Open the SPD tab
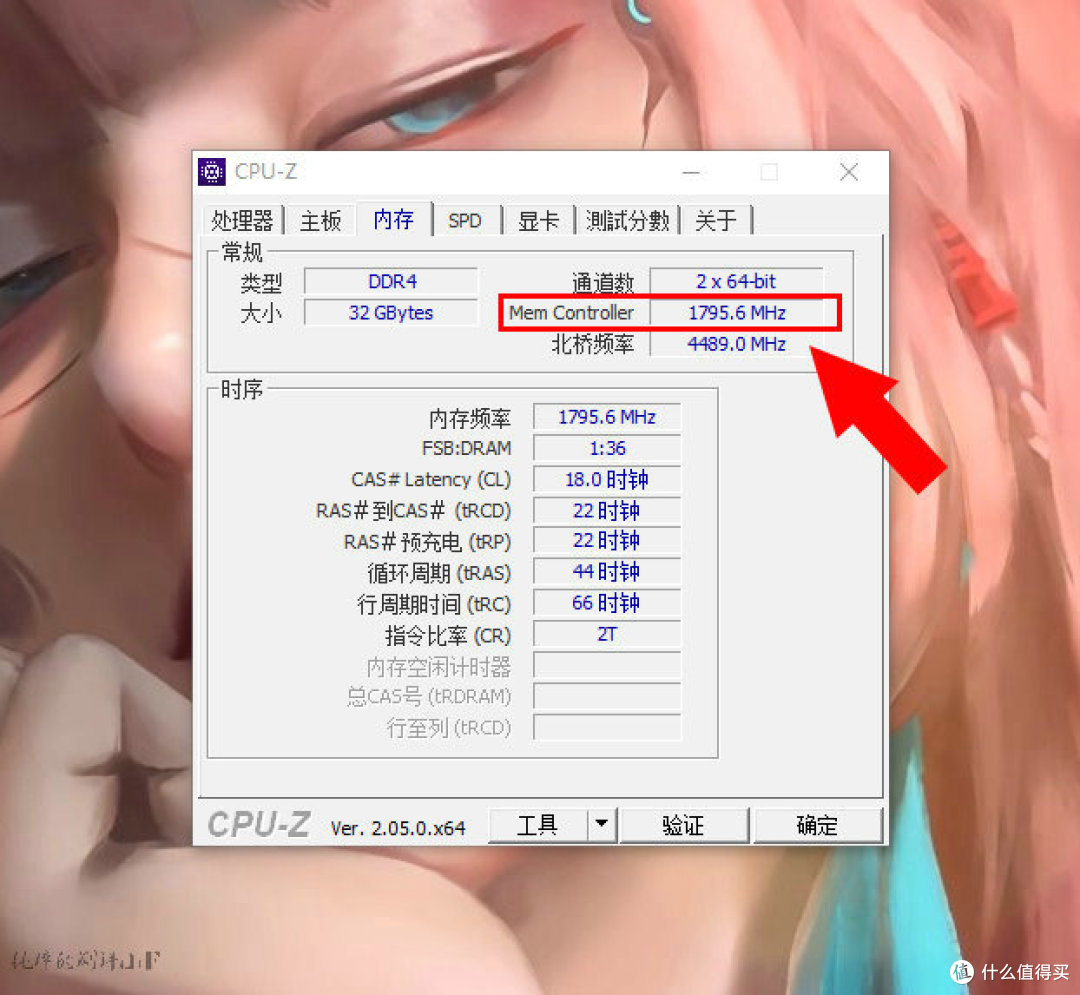The height and width of the screenshot is (995, 1080). tap(465, 220)
